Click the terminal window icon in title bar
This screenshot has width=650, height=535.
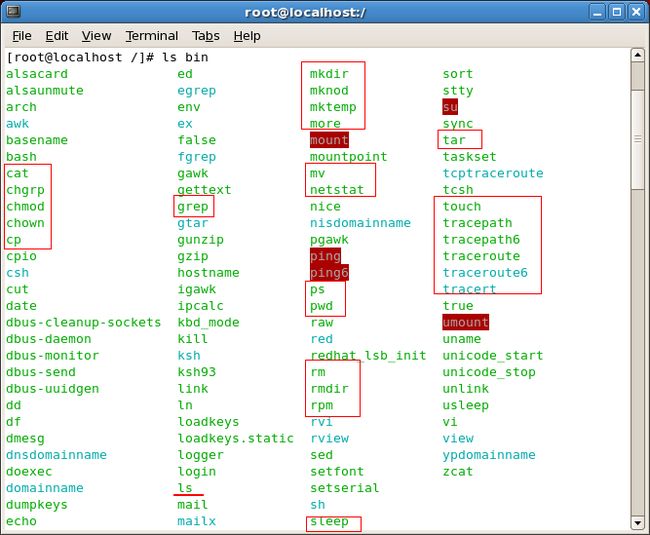point(13,12)
